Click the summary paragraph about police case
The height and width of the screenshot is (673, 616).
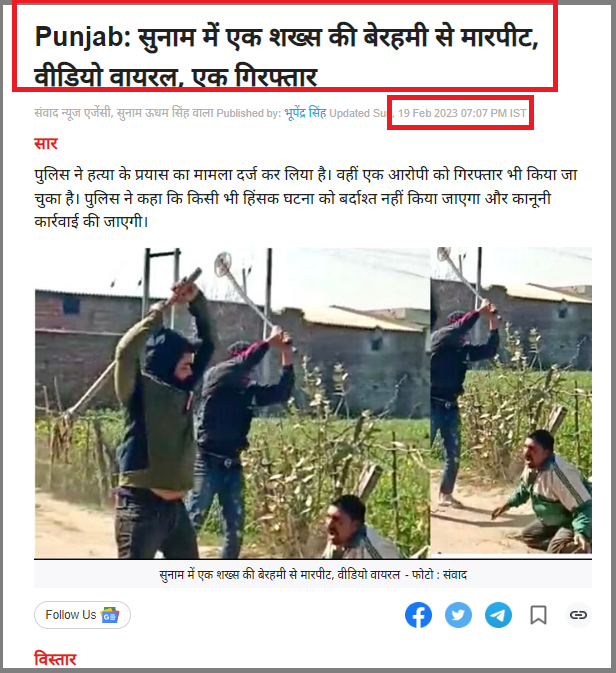(x=306, y=198)
